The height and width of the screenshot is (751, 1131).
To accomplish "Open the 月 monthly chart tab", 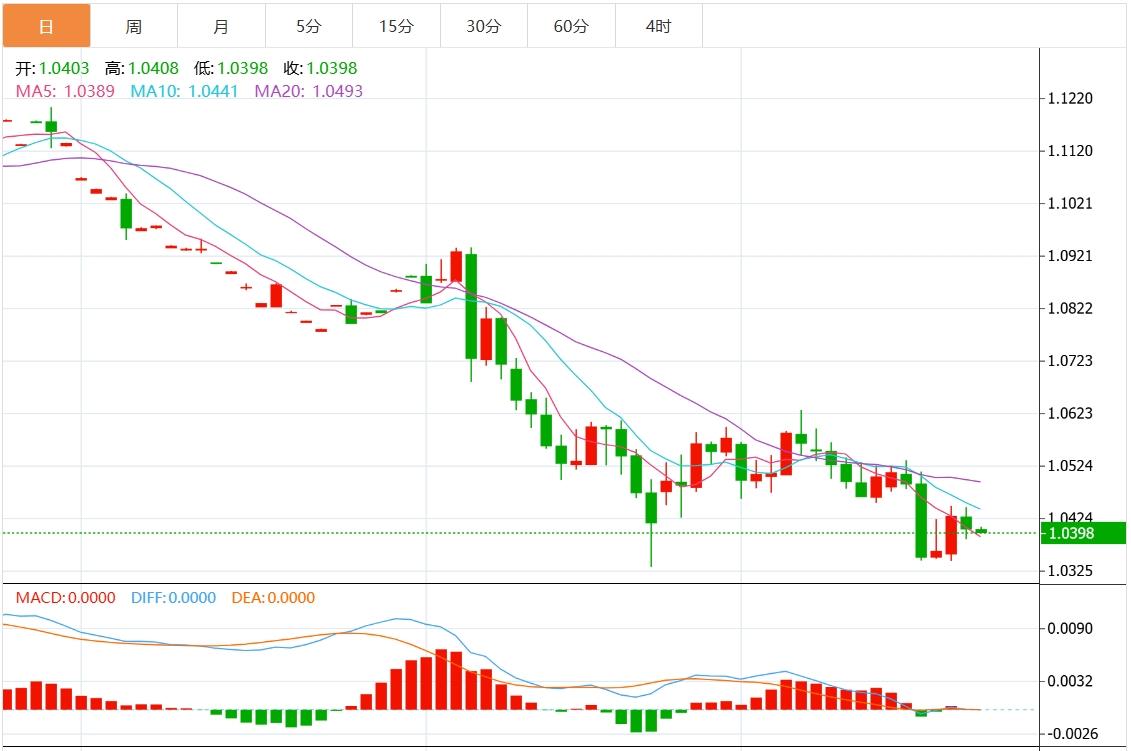I will pyautogui.click(x=221, y=26).
